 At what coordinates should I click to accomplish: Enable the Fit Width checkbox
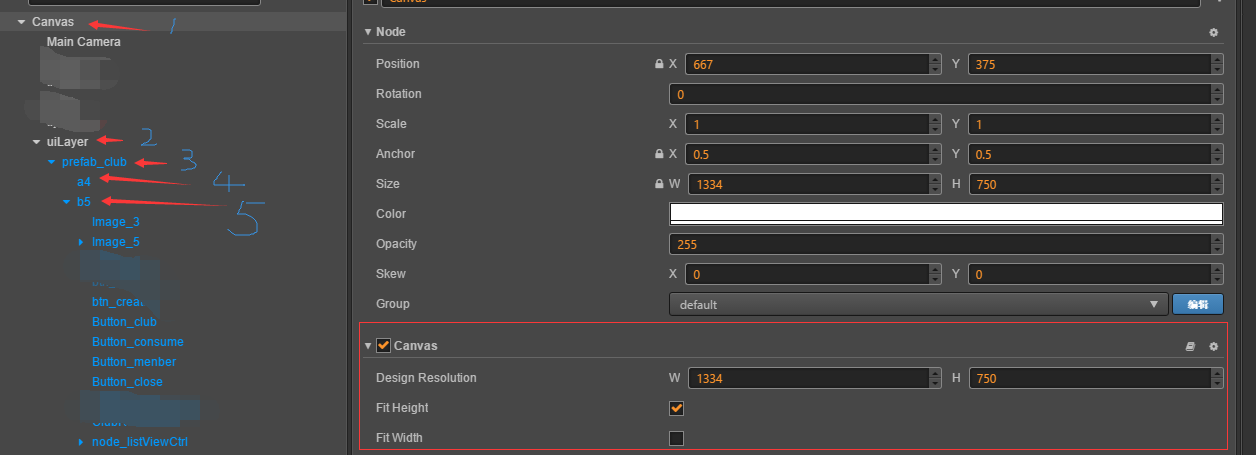(x=676, y=438)
